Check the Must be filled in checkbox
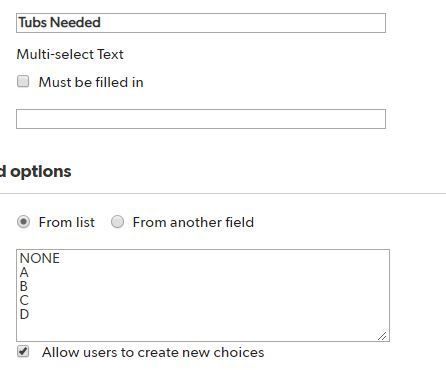 [23, 81]
